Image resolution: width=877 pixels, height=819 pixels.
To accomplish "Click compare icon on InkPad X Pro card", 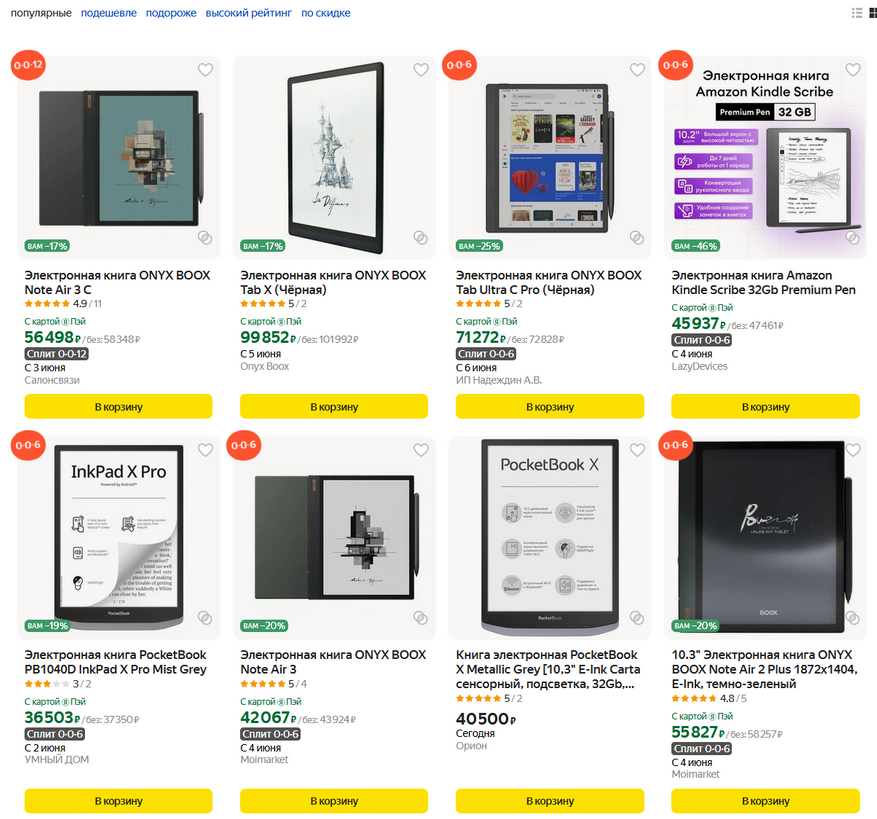I will (204, 618).
